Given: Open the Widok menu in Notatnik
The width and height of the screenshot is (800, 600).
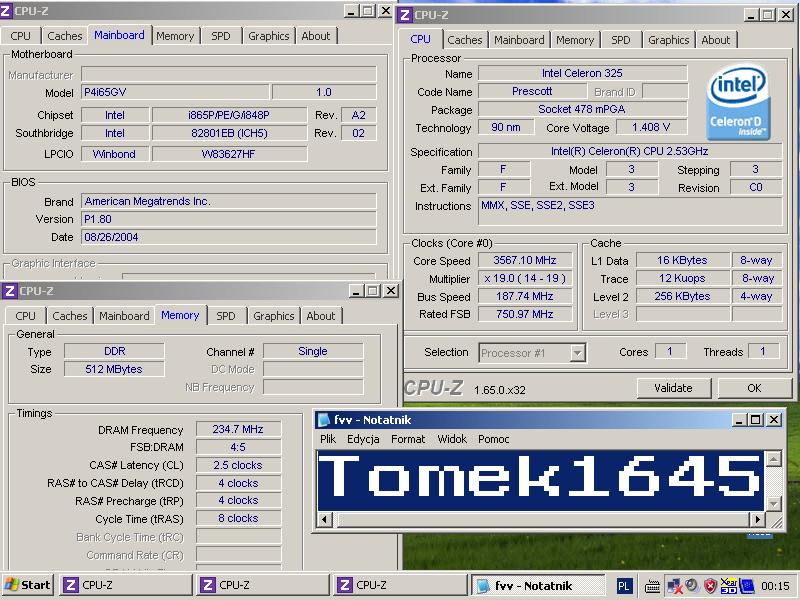Looking at the screenshot, I should (452, 439).
